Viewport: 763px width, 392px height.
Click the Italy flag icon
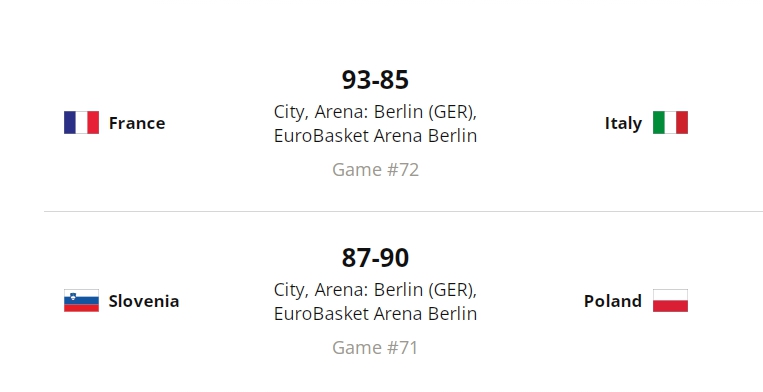pos(670,123)
